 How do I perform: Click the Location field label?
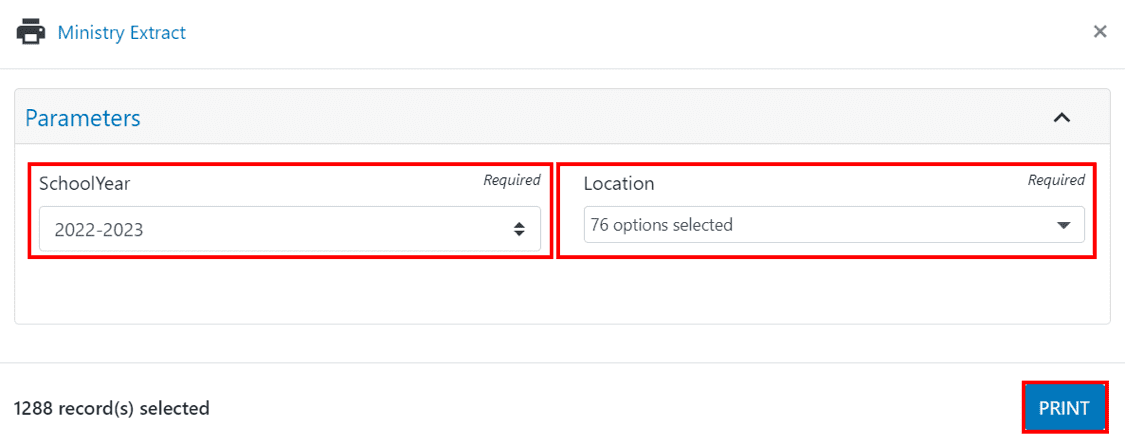click(618, 184)
